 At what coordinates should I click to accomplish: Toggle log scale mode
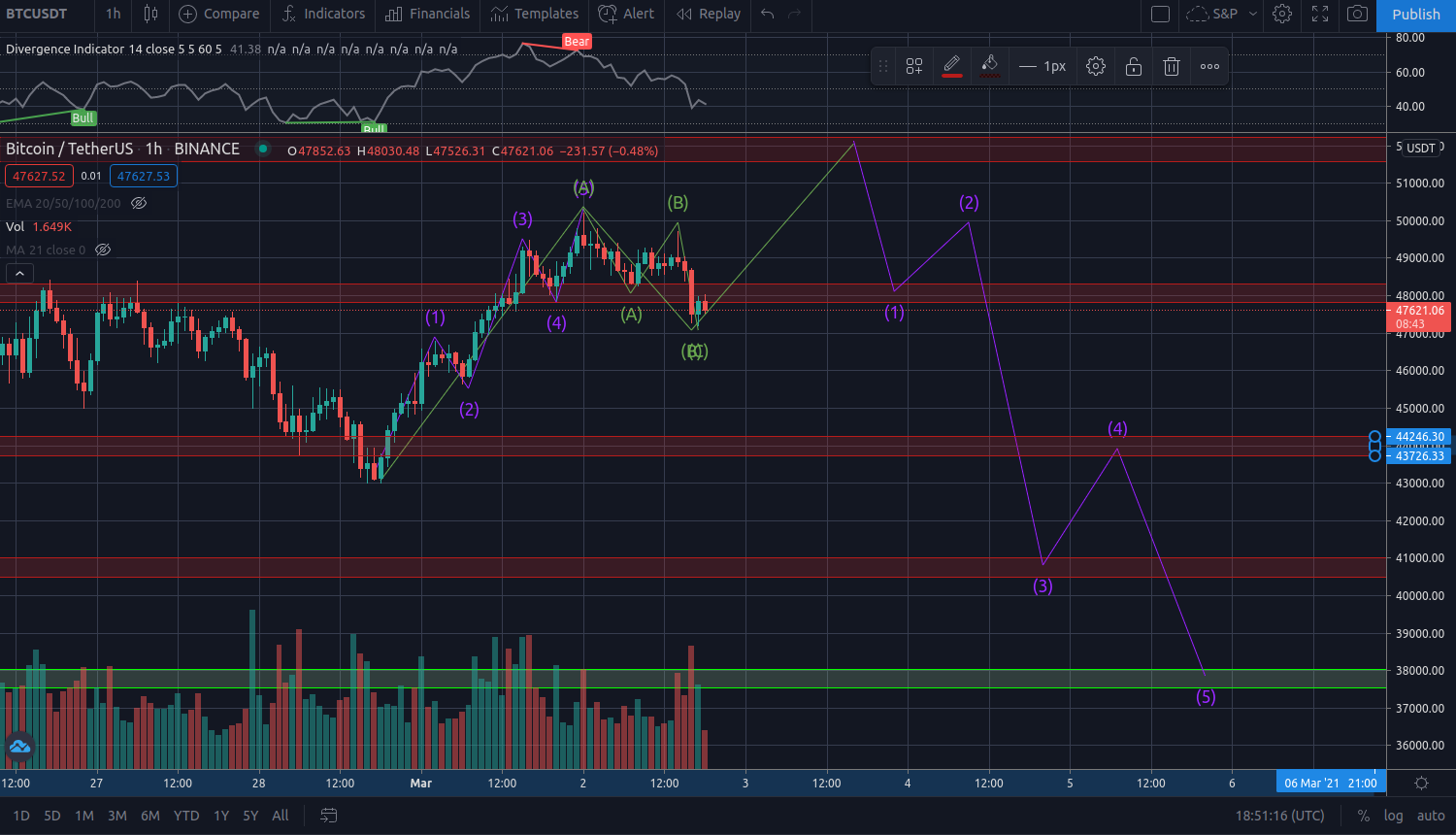pyautogui.click(x=1393, y=816)
